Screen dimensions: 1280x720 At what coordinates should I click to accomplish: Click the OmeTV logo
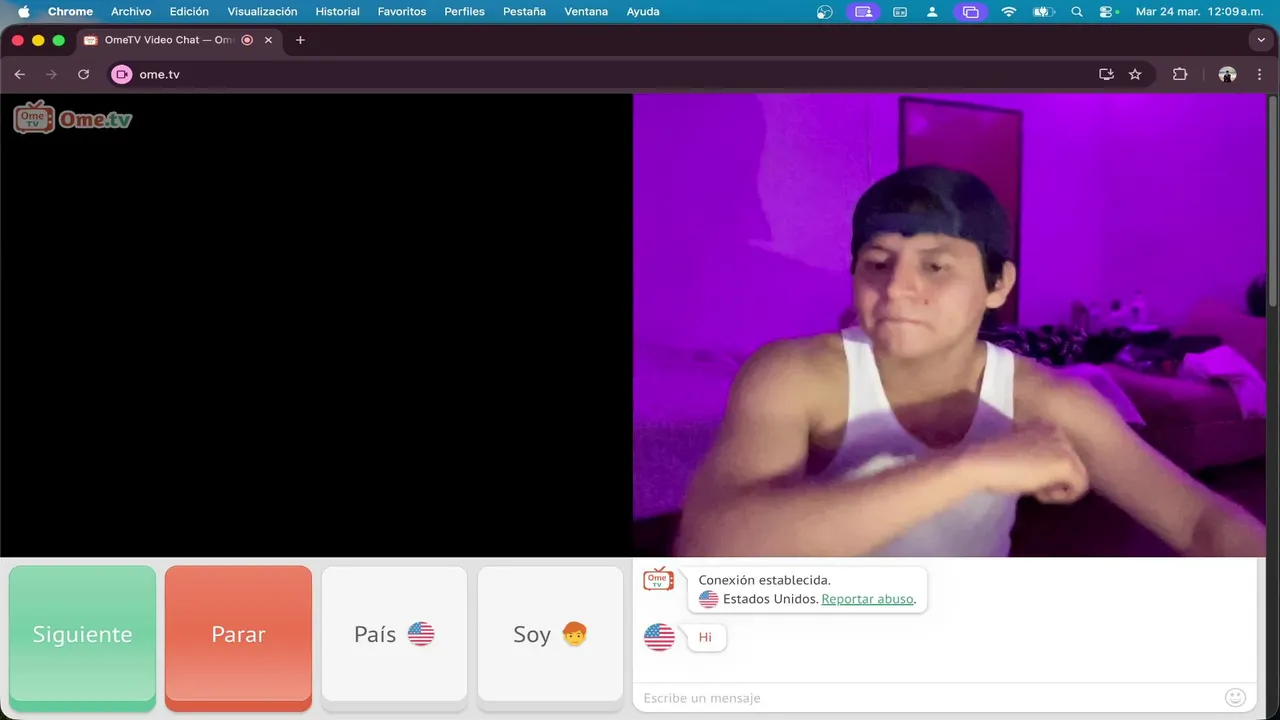click(x=72, y=118)
